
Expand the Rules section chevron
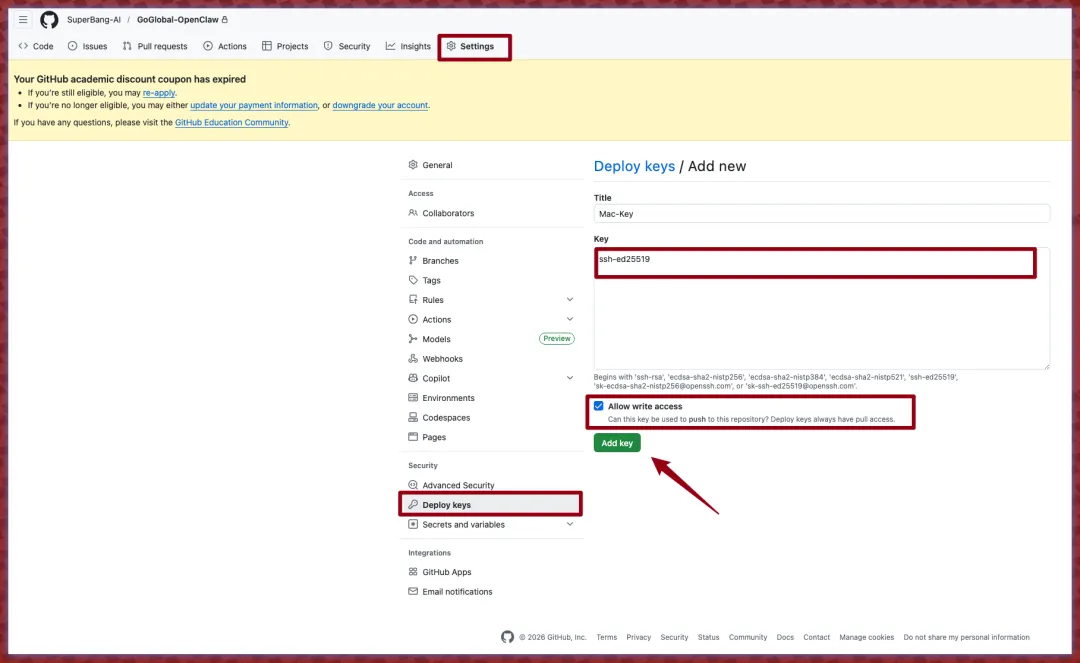tap(570, 299)
